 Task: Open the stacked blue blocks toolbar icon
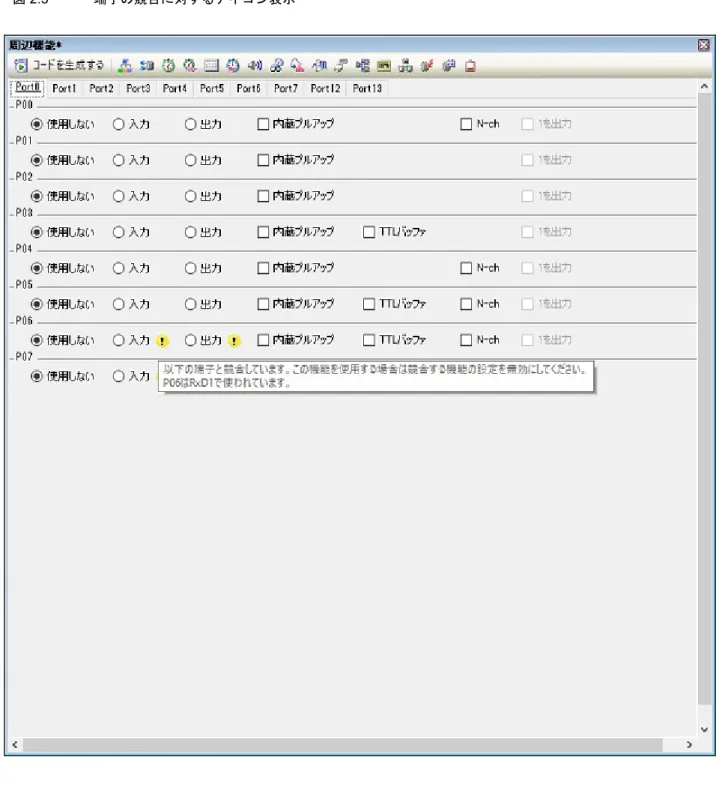tap(363, 66)
